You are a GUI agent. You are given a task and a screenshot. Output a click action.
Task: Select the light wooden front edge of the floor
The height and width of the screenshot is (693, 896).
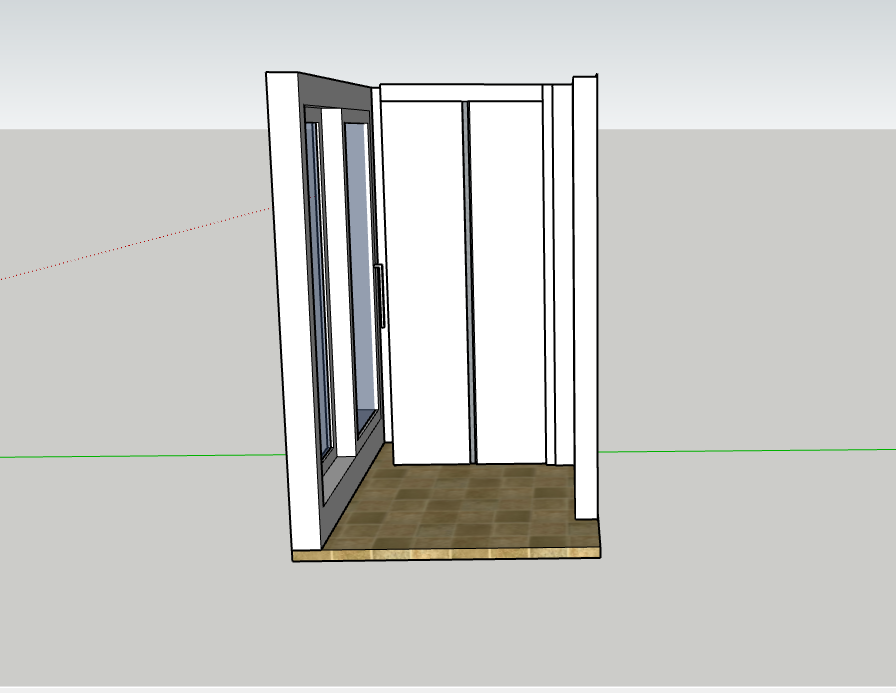click(x=446, y=554)
